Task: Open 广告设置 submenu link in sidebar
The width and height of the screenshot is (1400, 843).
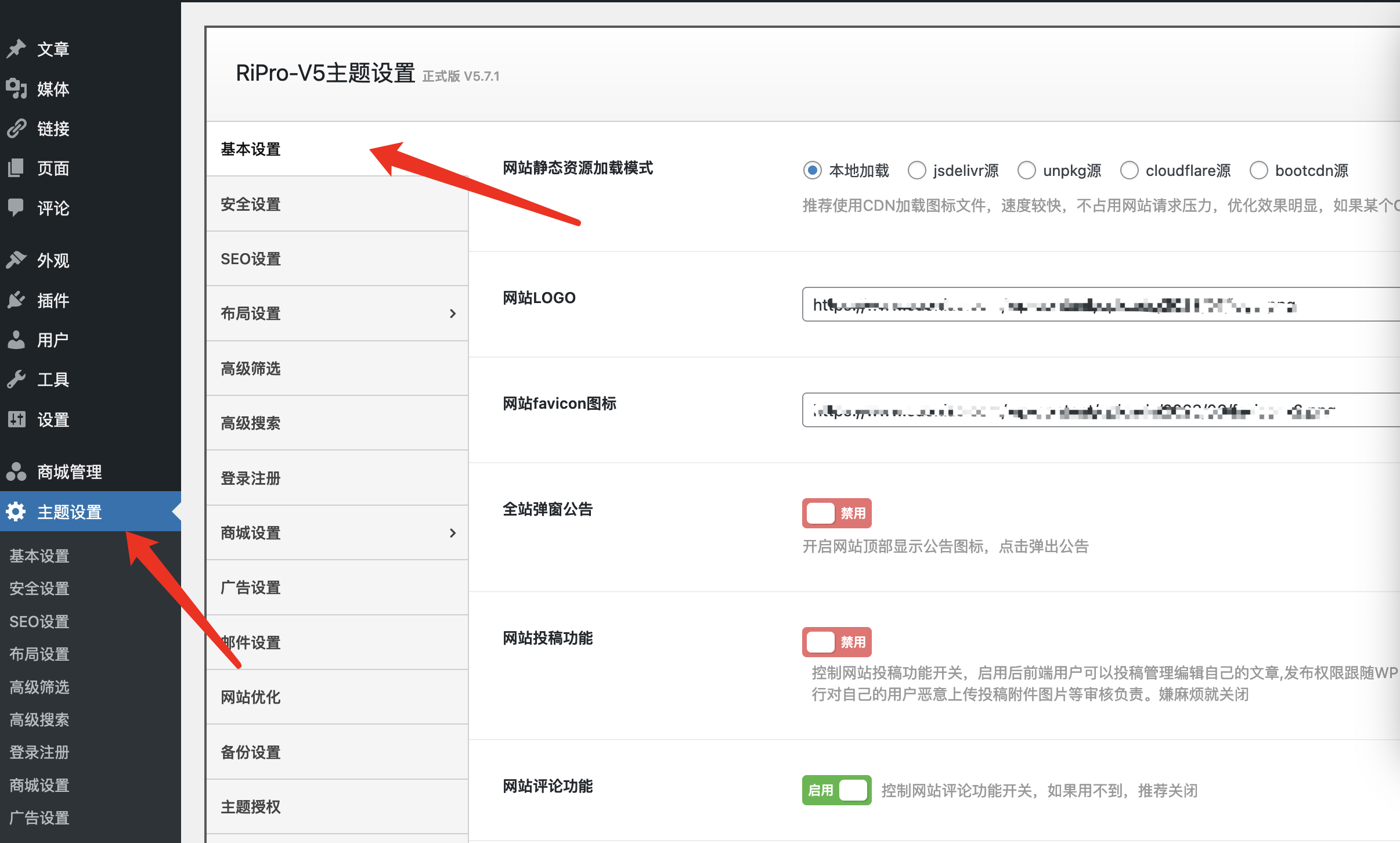Action: [39, 817]
